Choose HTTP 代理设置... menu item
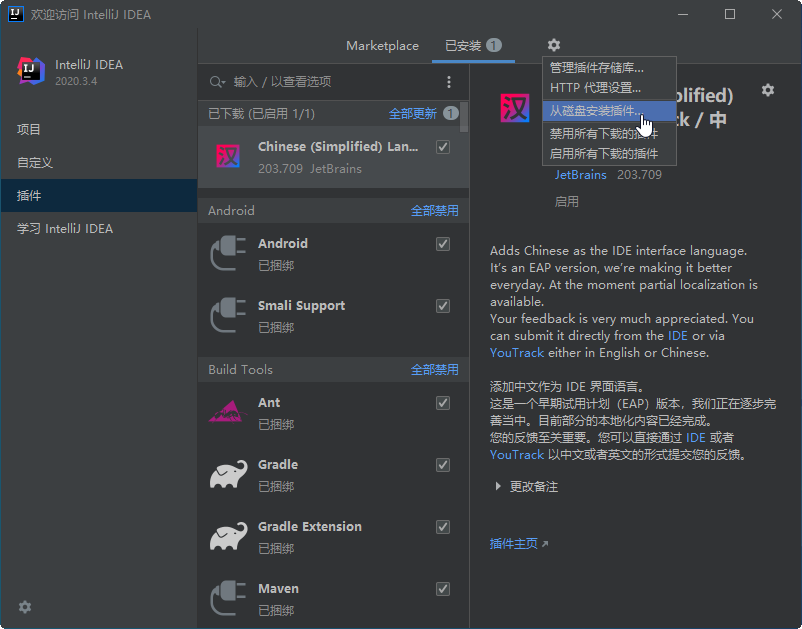The height and width of the screenshot is (629, 802). (609, 87)
